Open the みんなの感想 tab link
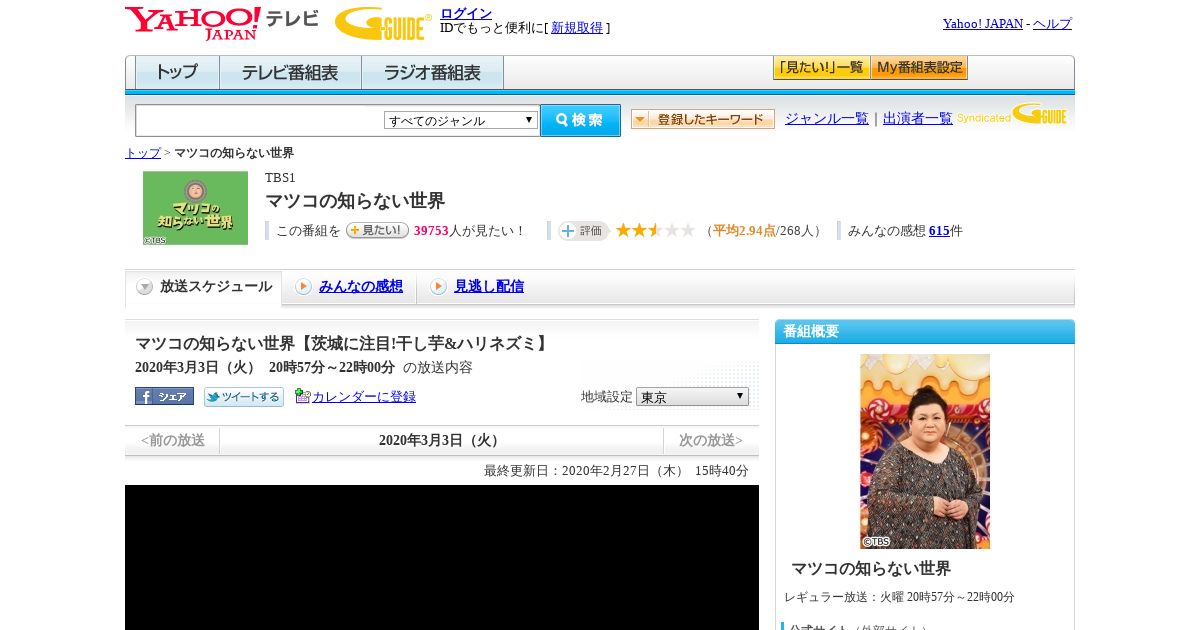The width and height of the screenshot is (1200, 630). (361, 287)
